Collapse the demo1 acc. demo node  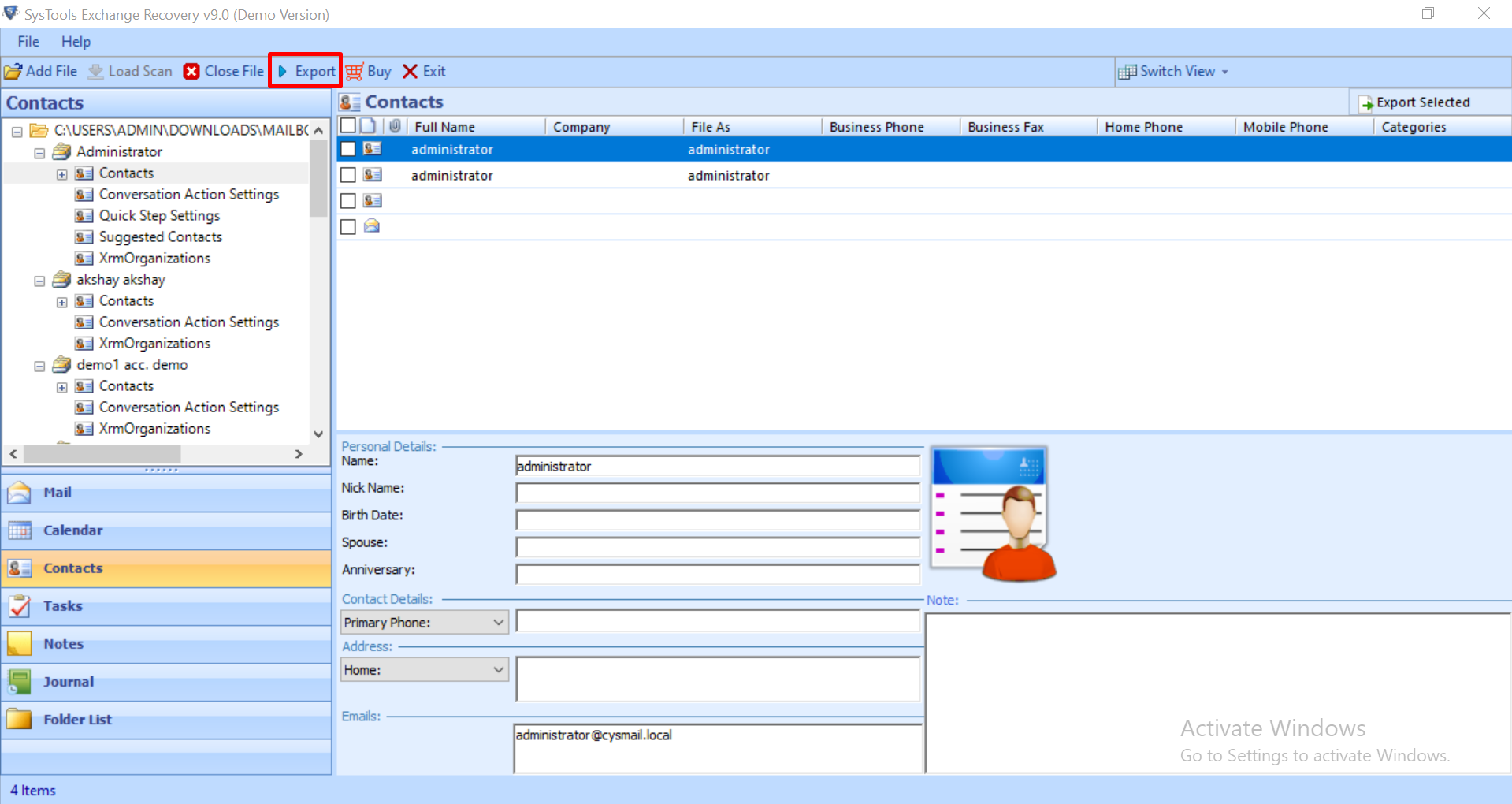point(39,366)
